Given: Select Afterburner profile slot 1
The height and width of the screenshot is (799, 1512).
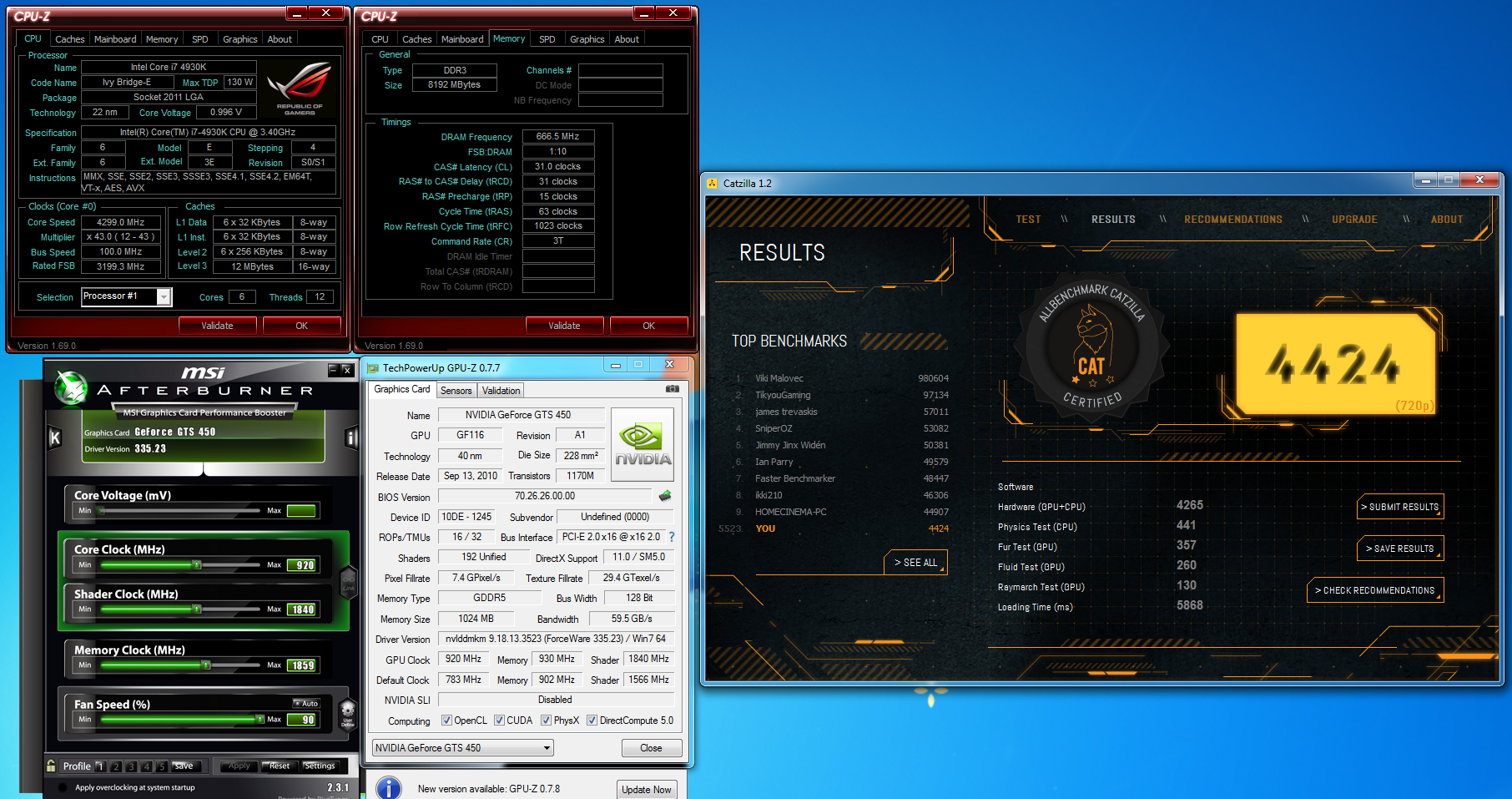Looking at the screenshot, I should click(x=100, y=766).
